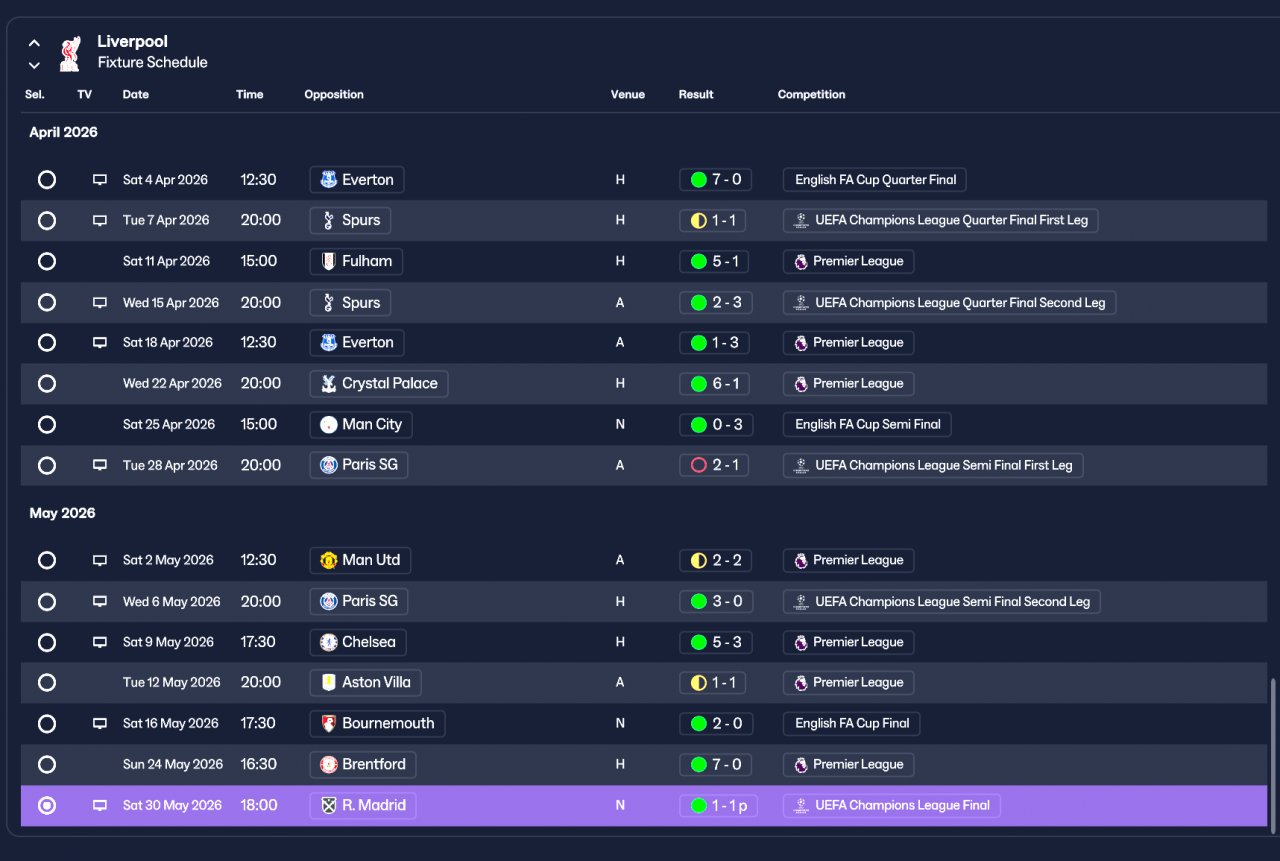Click Brentford club crest icon
Viewport: 1280px width, 861px height.
click(328, 764)
